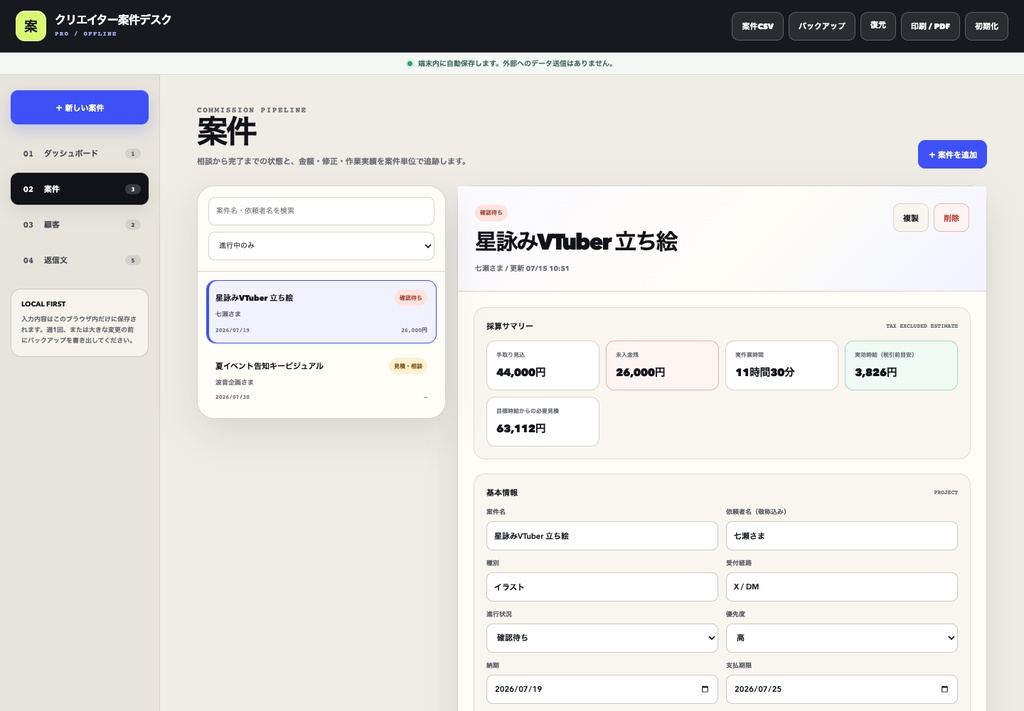Click the 見積・相談 badge on list card

point(408,366)
